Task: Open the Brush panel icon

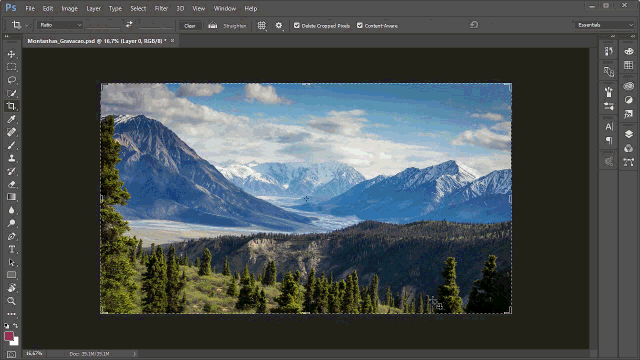Action: click(x=609, y=92)
